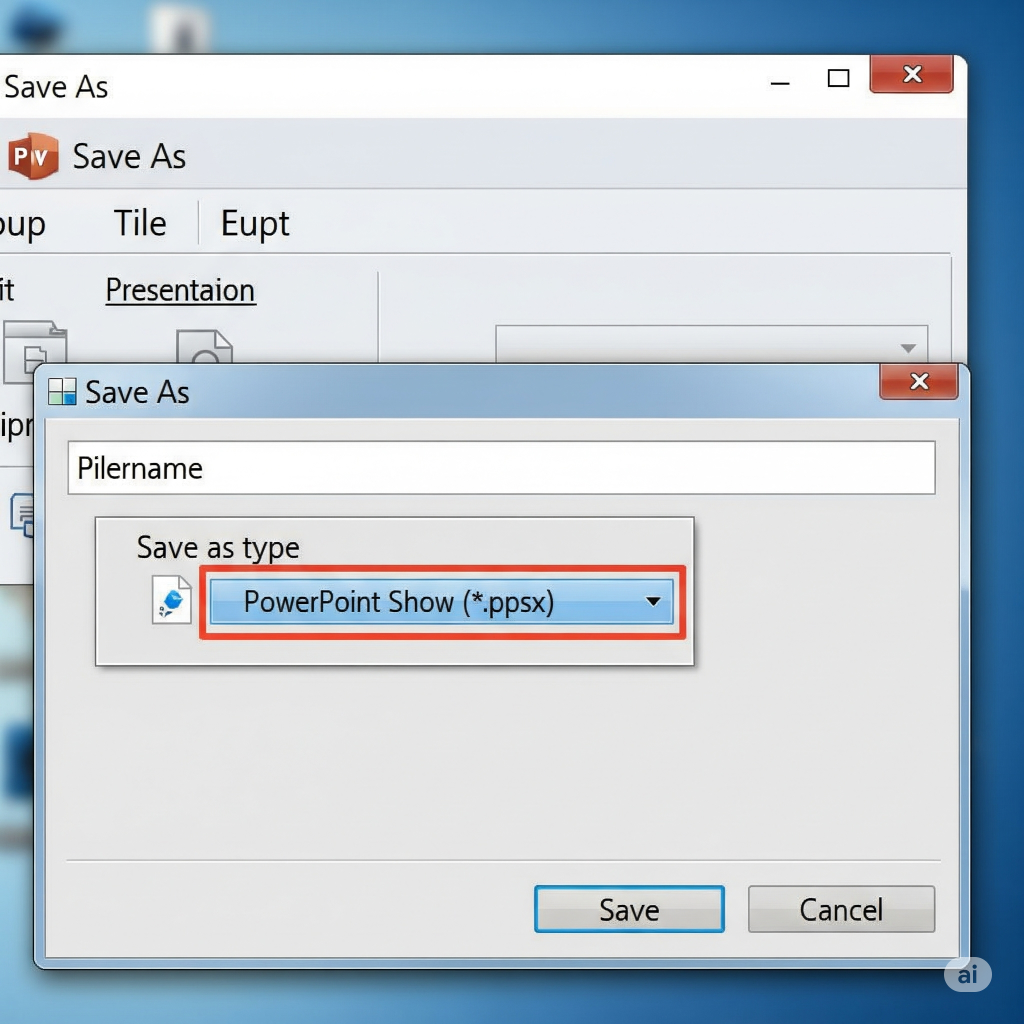The image size is (1024, 1024).
Task: Click the folder document icon under 'it' label
Action: 34,352
